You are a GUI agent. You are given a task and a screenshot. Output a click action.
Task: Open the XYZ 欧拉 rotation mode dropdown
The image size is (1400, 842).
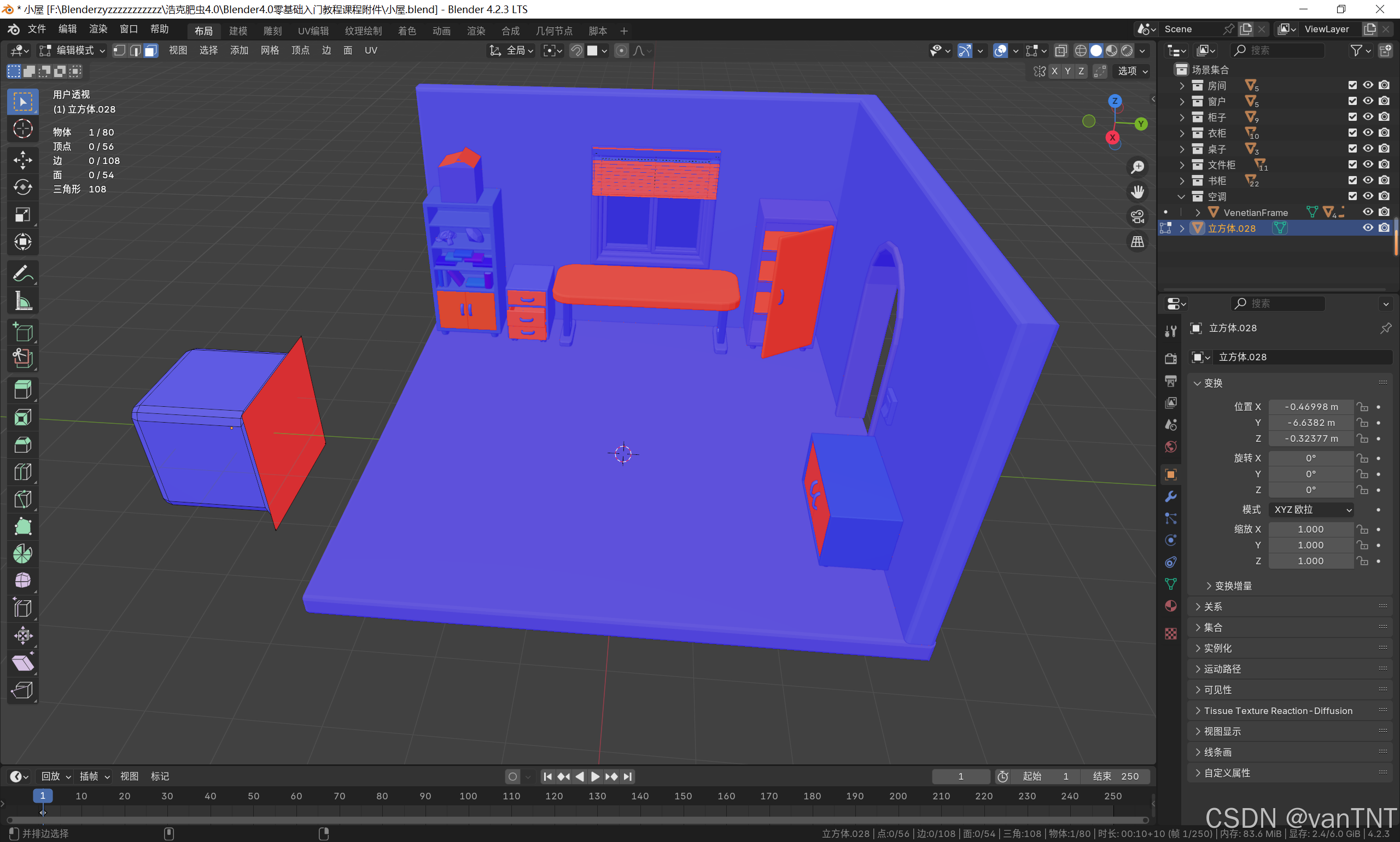tap(1311, 510)
